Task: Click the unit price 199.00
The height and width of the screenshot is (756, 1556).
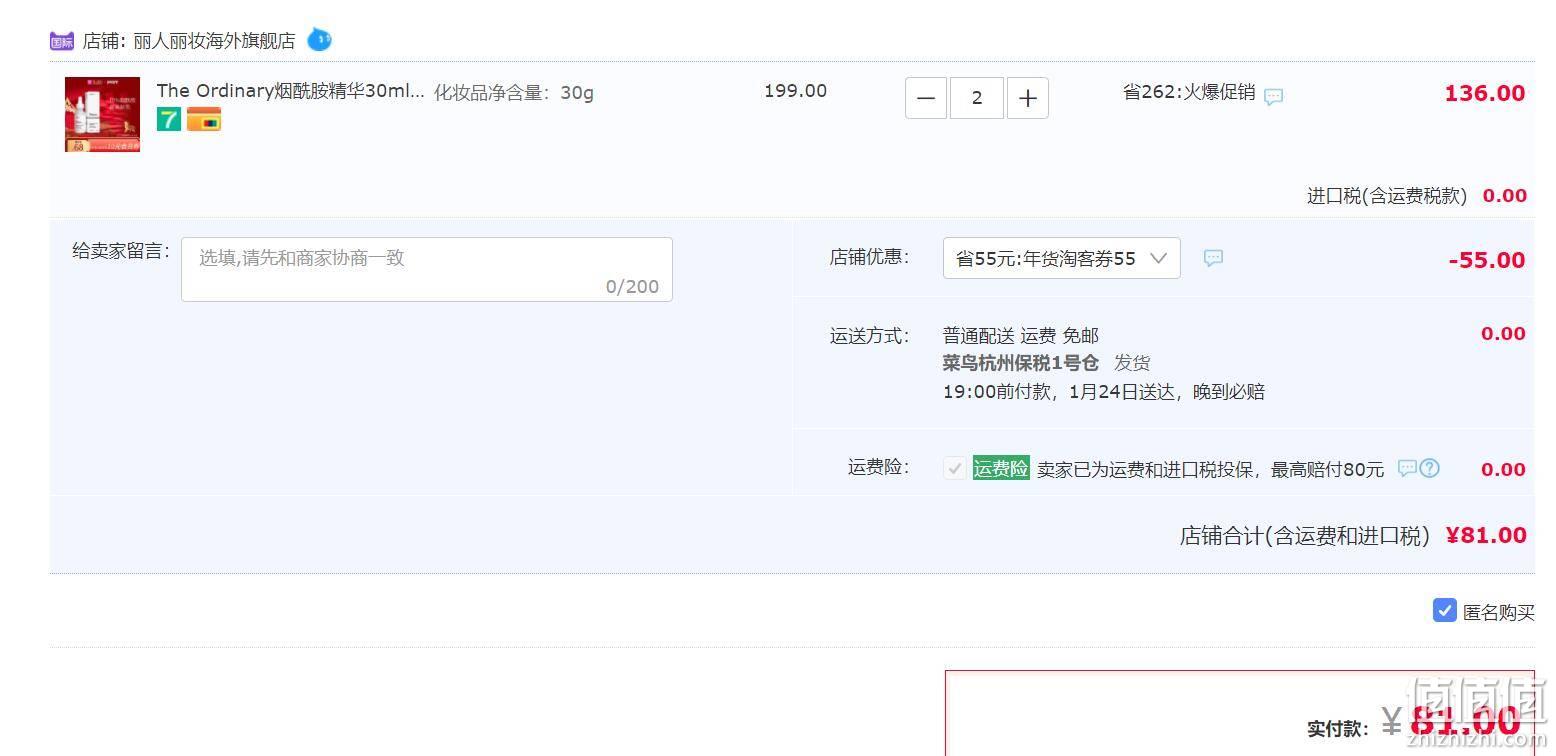Action: pyautogui.click(x=796, y=91)
